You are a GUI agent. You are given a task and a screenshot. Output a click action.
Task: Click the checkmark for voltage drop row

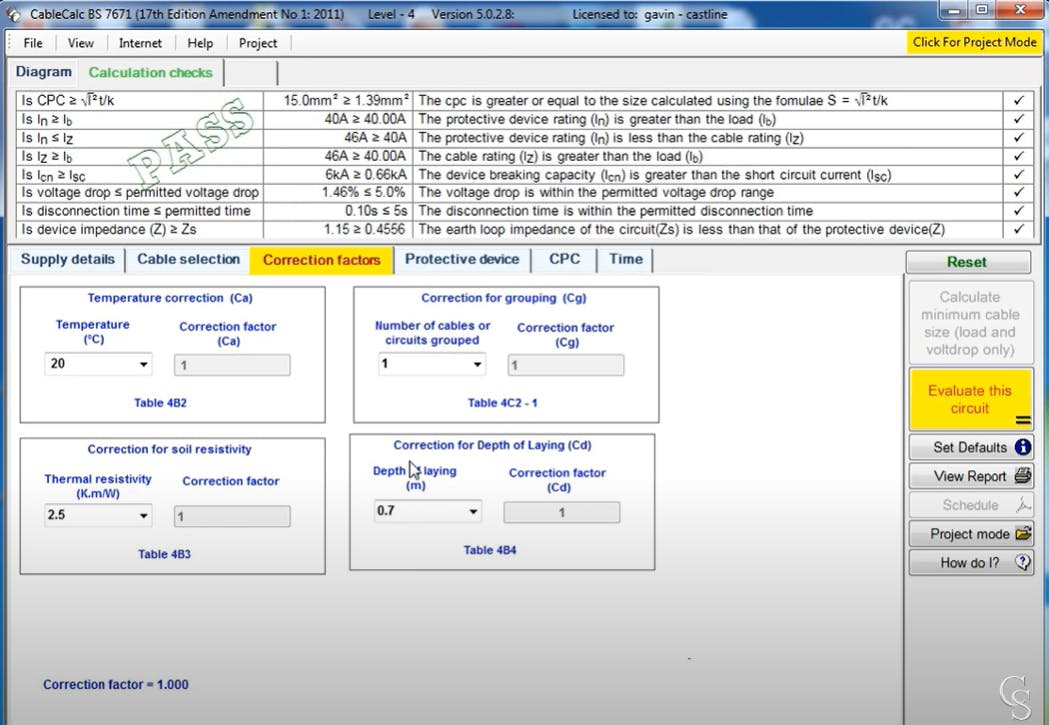(x=1018, y=193)
